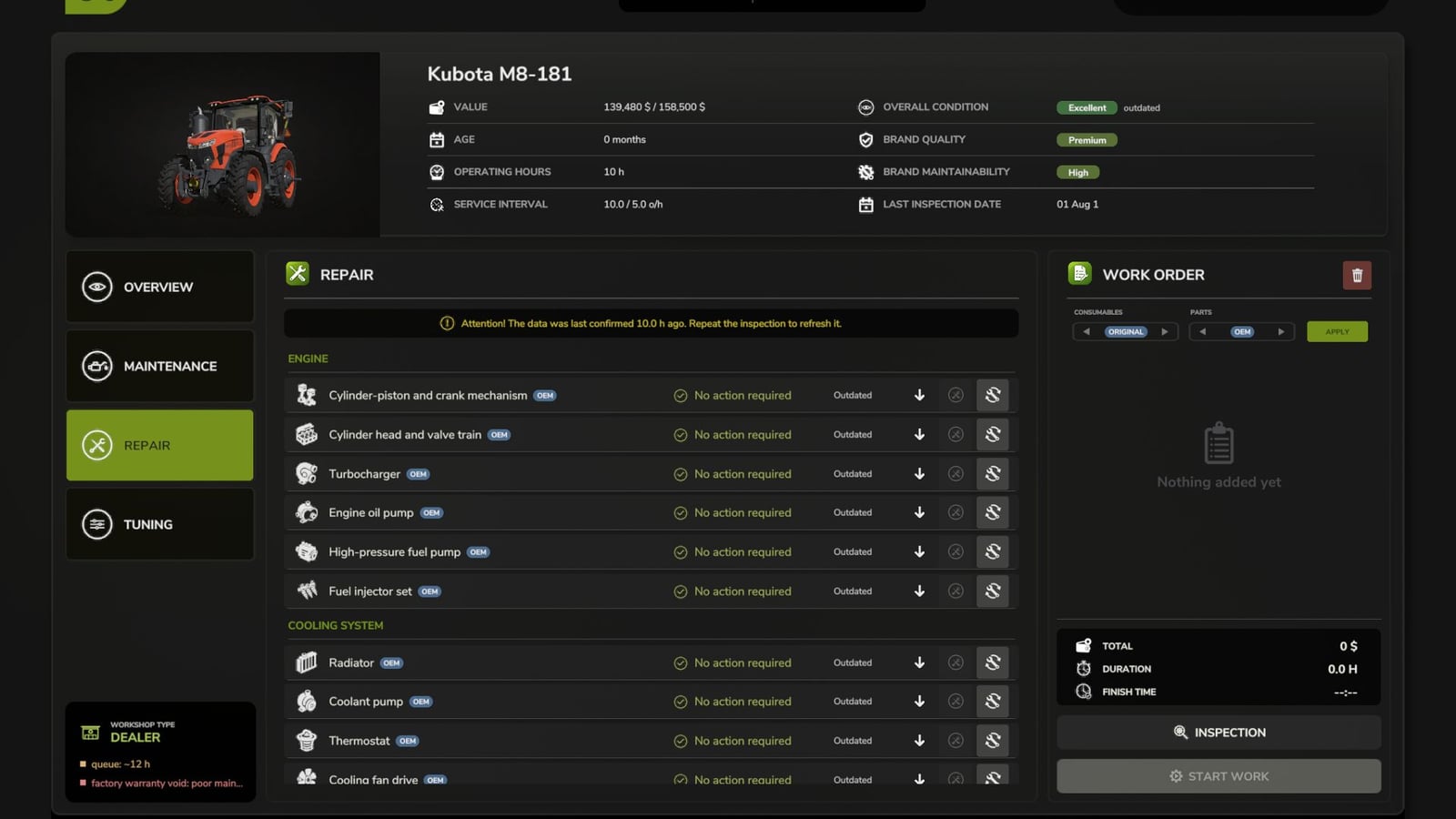Select next parts option with right arrow

[1281, 332]
